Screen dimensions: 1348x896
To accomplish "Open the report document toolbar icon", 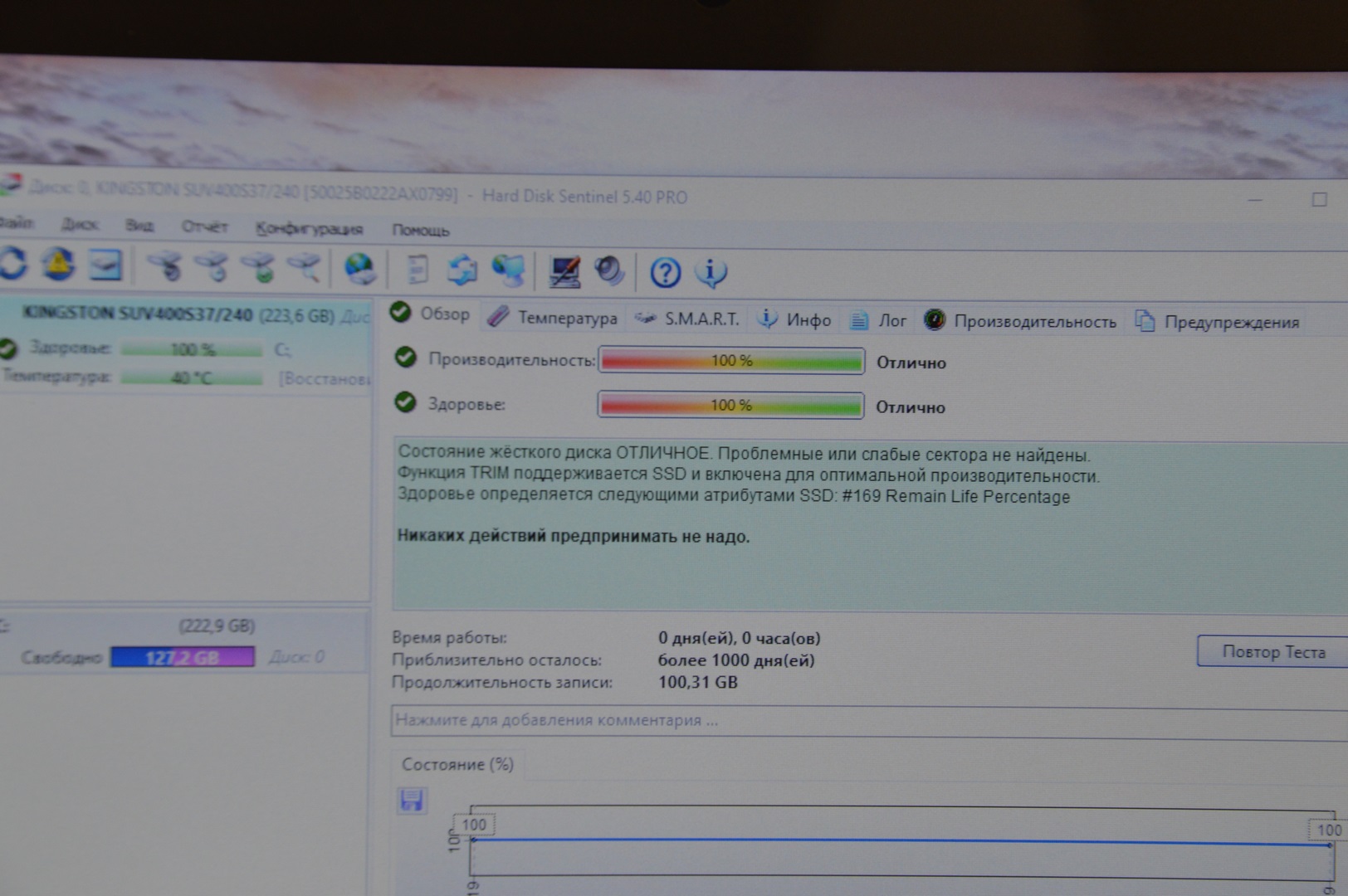I will 417,270.
